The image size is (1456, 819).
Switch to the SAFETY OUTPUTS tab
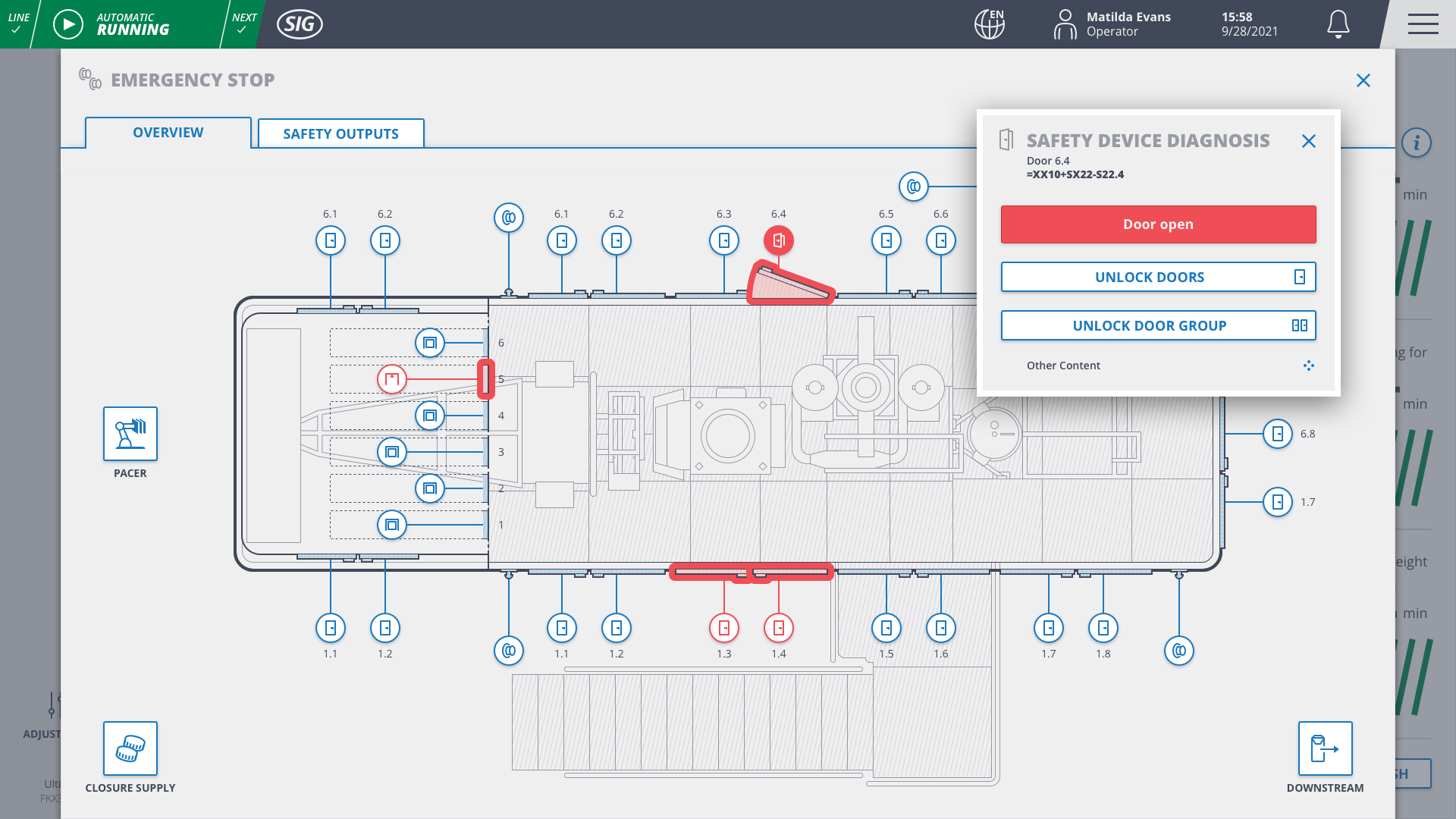tap(341, 133)
